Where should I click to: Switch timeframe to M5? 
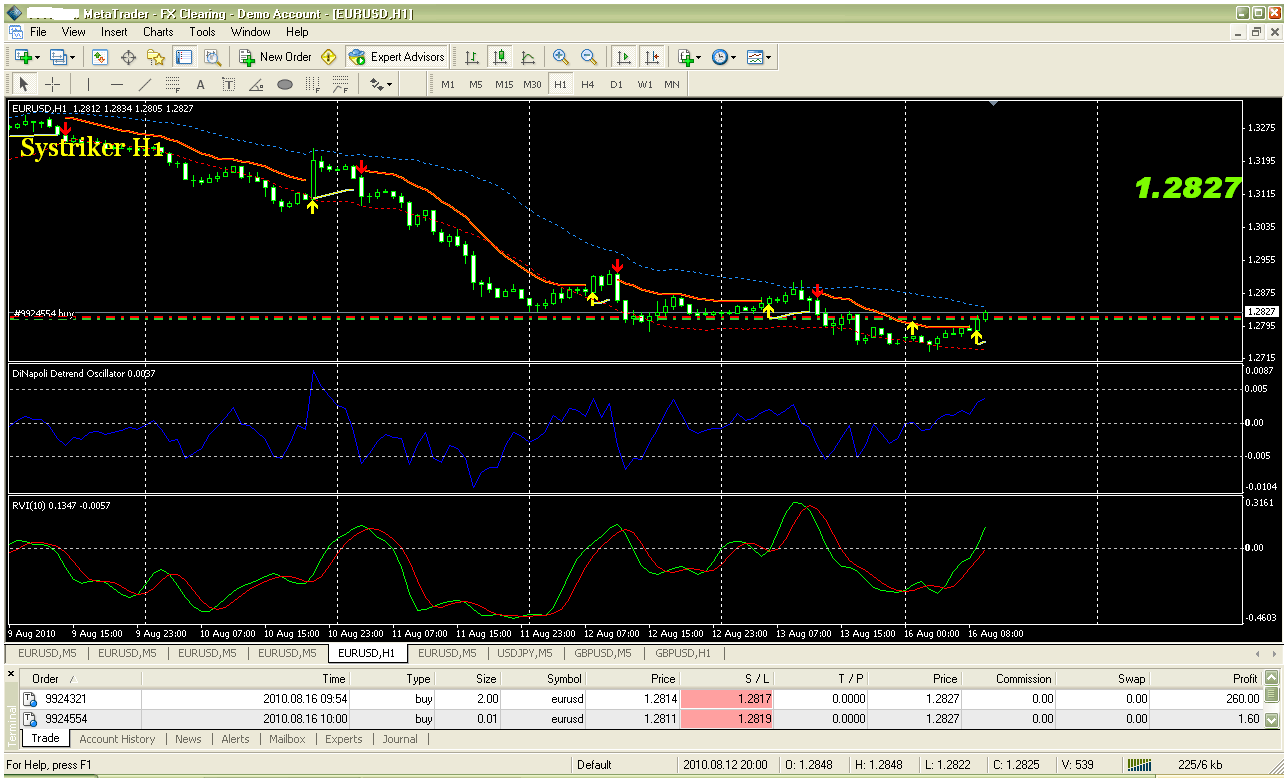476,84
